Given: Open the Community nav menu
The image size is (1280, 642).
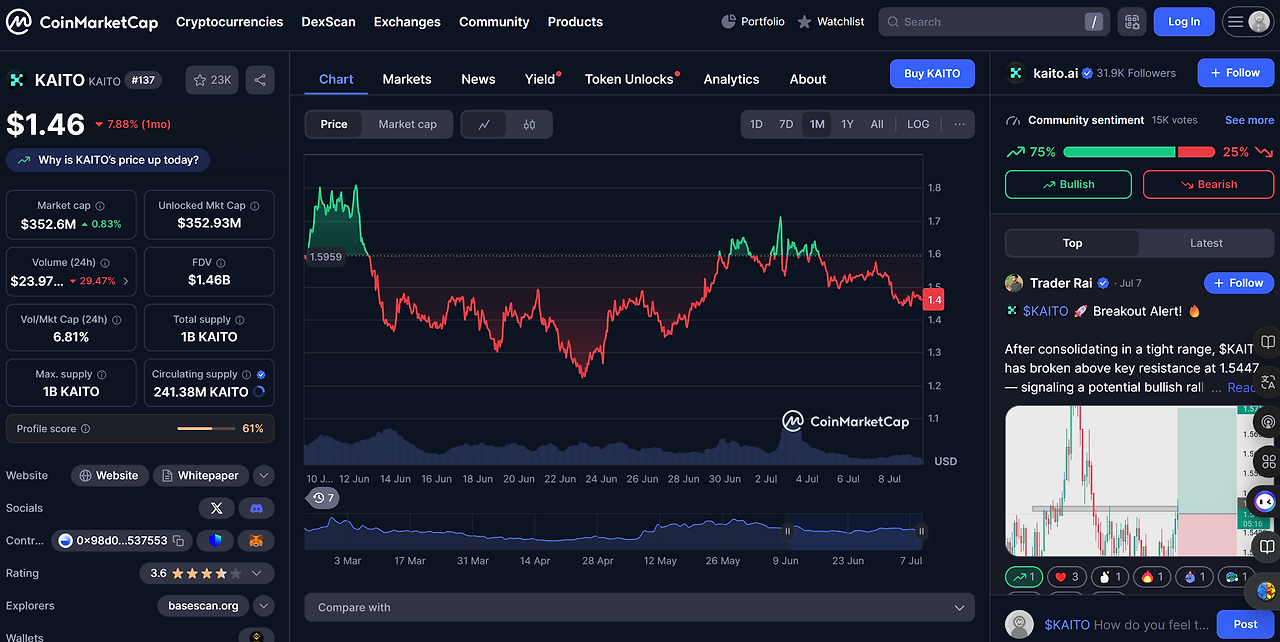Looking at the screenshot, I should [x=494, y=21].
